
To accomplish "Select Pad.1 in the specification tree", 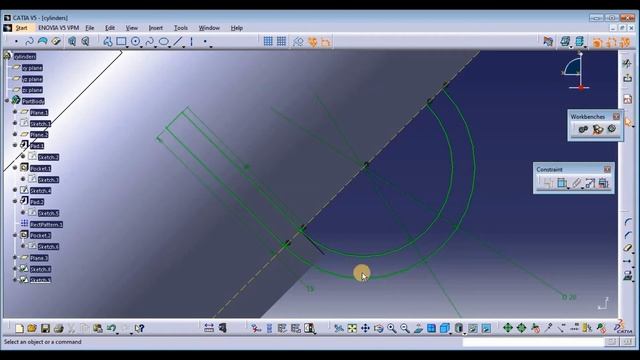I will 37,146.
